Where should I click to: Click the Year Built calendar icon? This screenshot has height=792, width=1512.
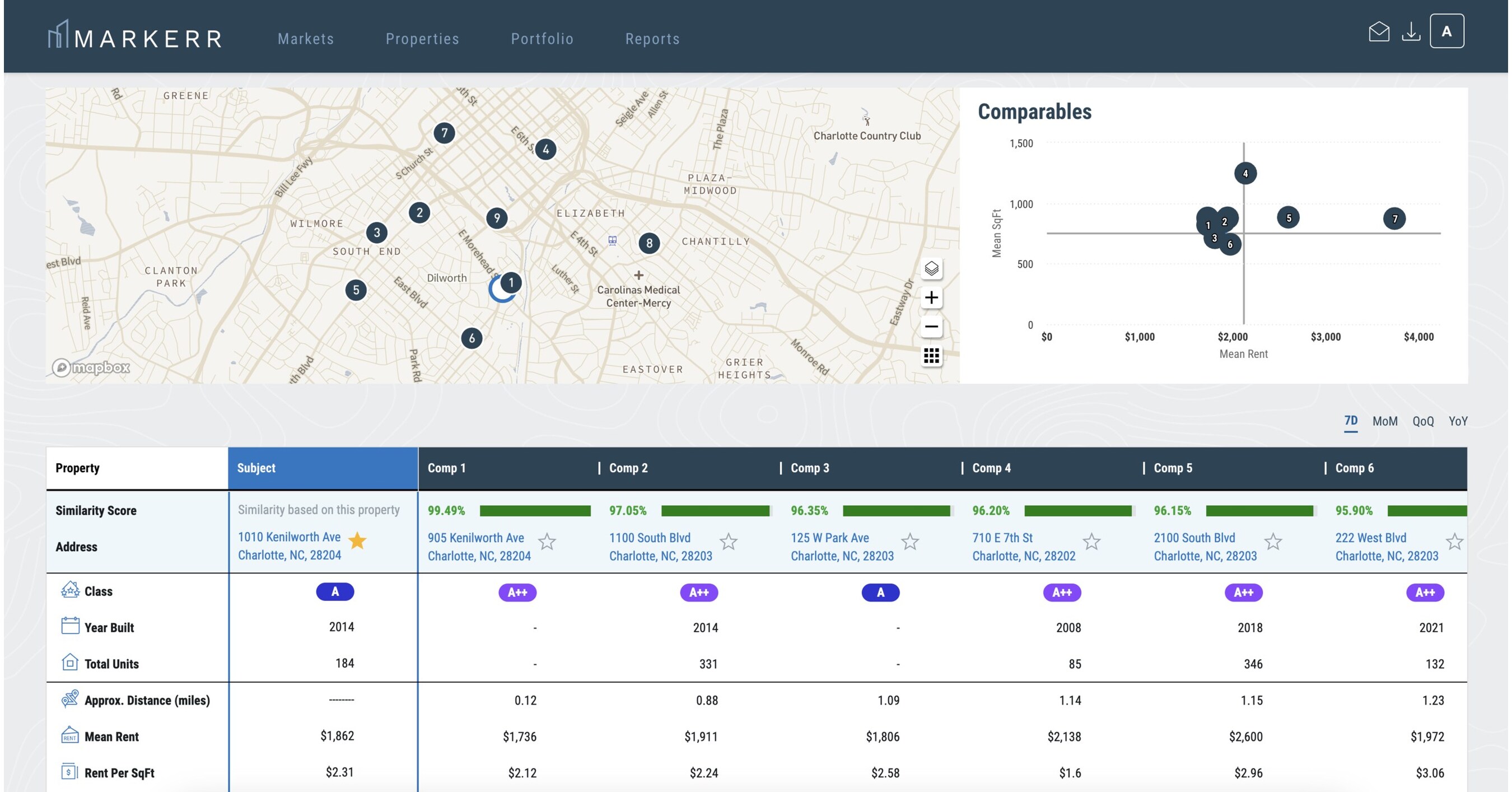click(x=70, y=626)
